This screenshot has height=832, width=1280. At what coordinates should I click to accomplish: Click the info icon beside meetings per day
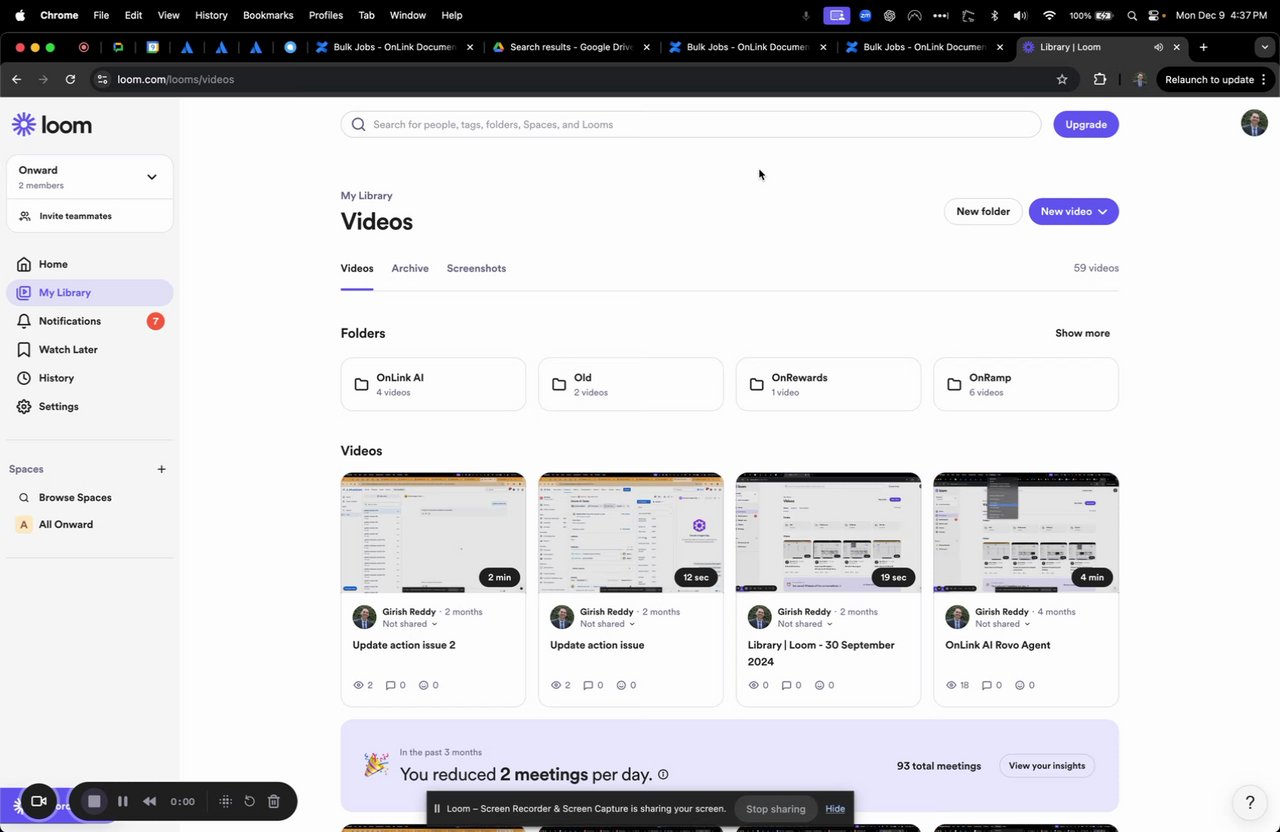point(663,775)
